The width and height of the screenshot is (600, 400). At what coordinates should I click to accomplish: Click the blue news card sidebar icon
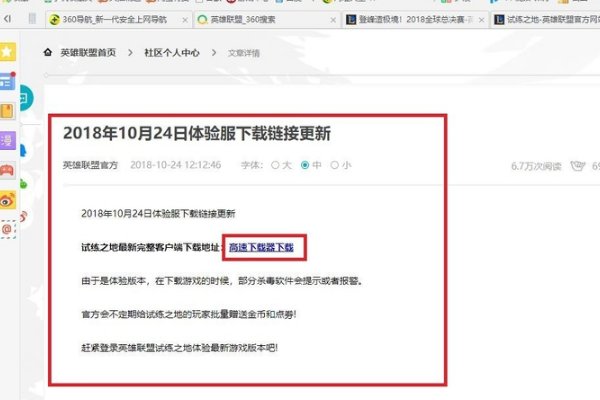[x=8, y=81]
